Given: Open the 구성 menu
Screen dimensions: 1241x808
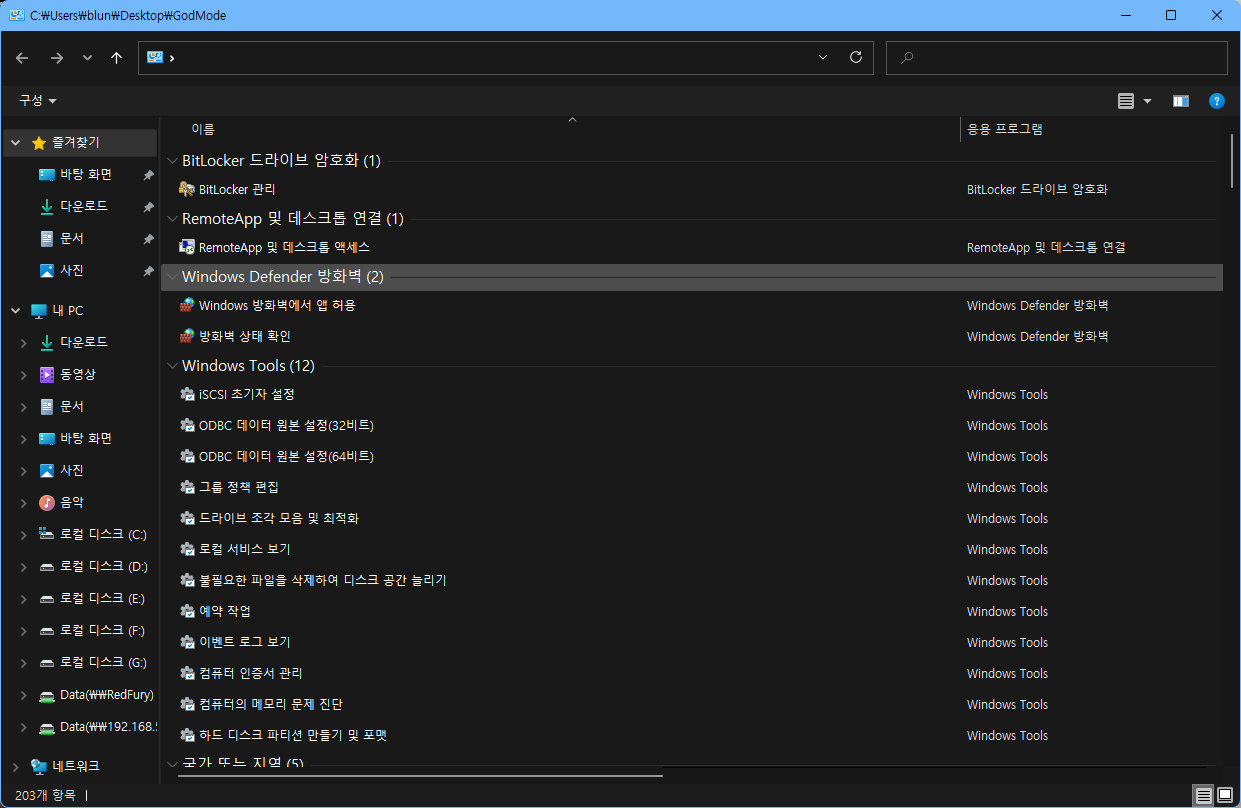Looking at the screenshot, I should click(x=38, y=101).
